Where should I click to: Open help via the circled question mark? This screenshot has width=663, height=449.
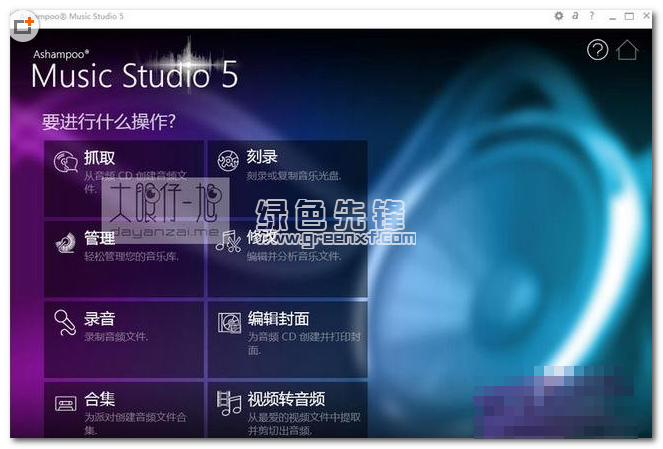coord(597,50)
